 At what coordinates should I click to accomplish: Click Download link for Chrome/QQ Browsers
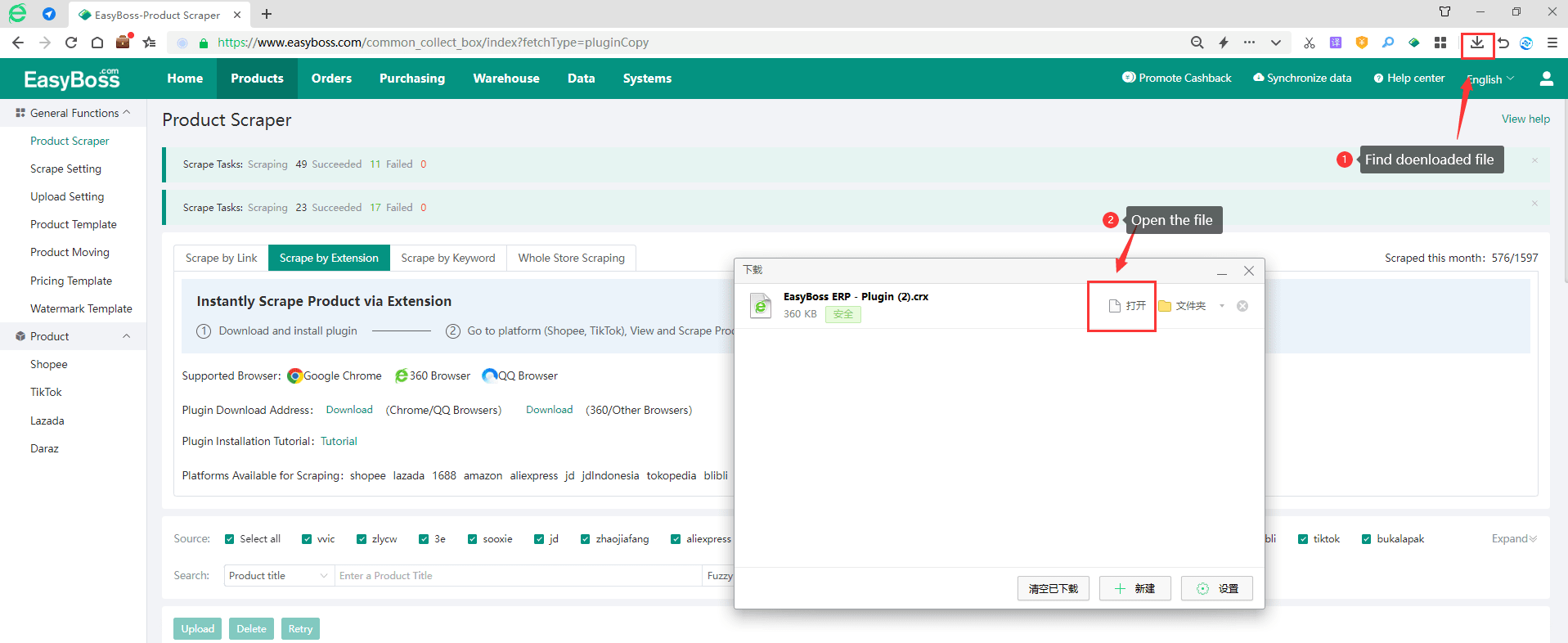[349, 410]
